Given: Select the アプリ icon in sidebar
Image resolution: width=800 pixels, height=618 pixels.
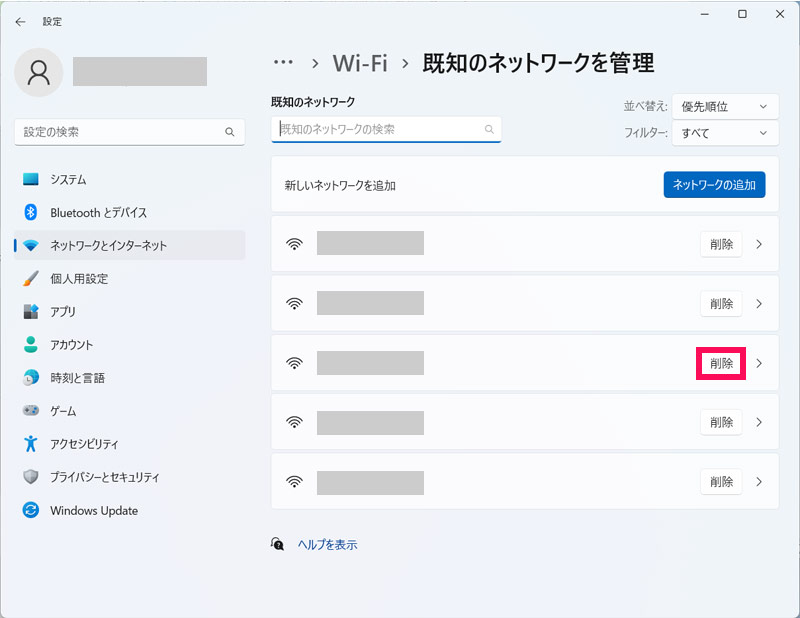Looking at the screenshot, I should (x=31, y=311).
